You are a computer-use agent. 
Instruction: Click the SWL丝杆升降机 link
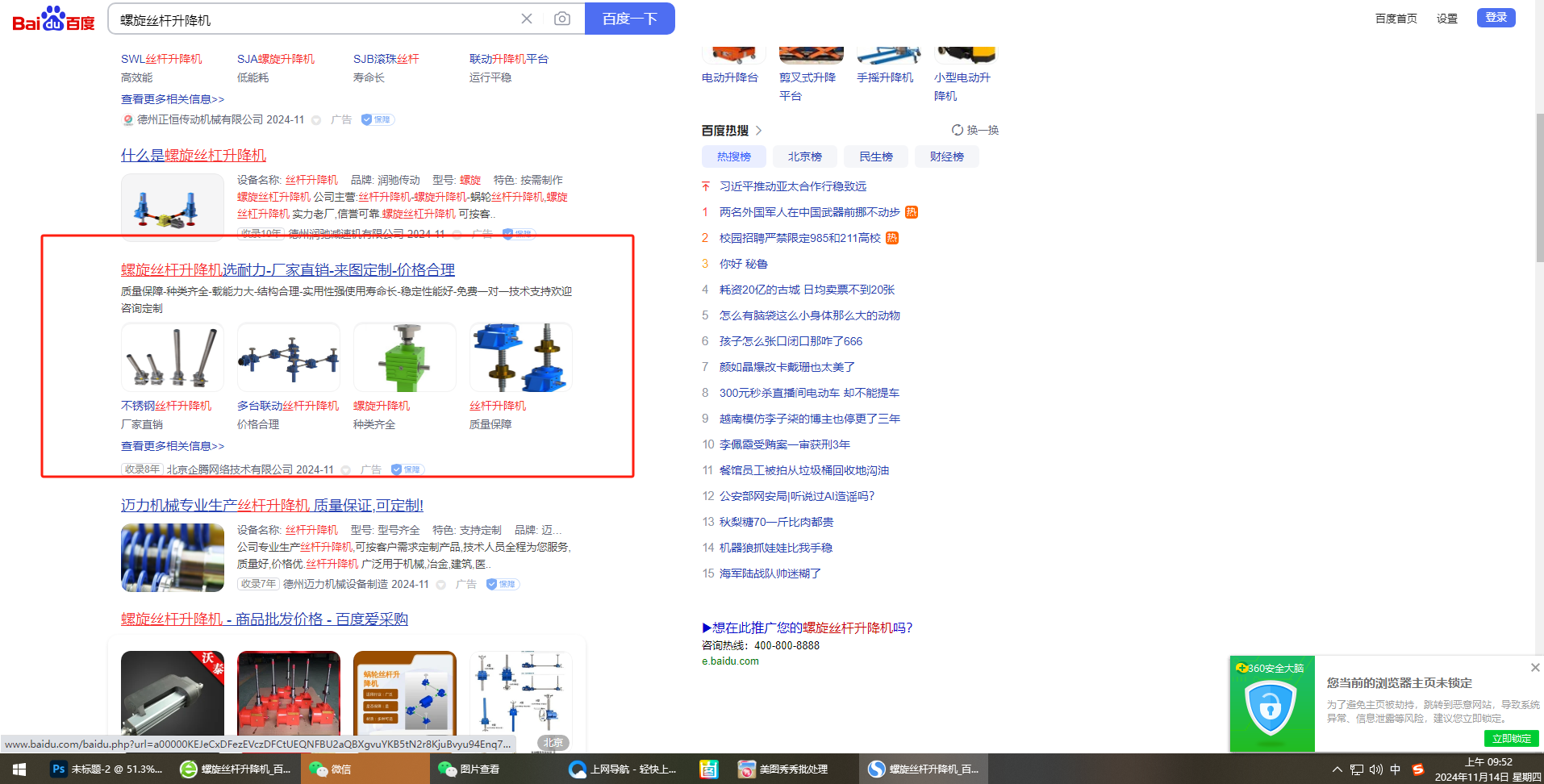[161, 59]
